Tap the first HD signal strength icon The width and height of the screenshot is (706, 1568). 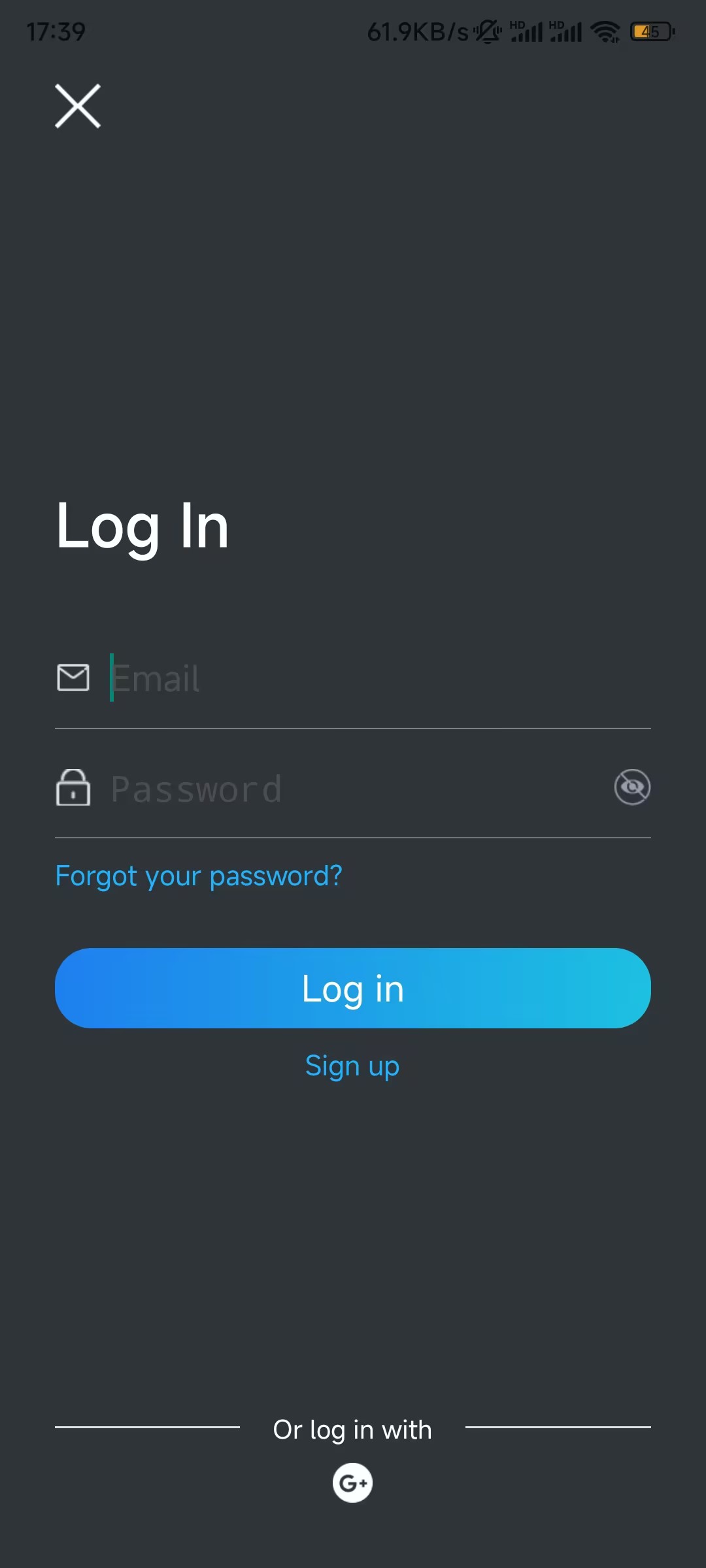(526, 31)
